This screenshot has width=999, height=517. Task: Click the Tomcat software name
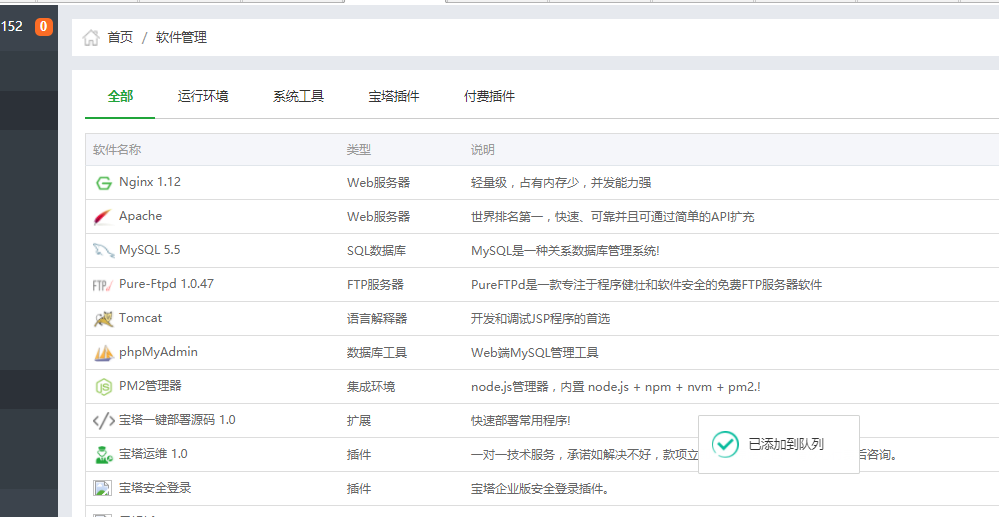coord(140,317)
